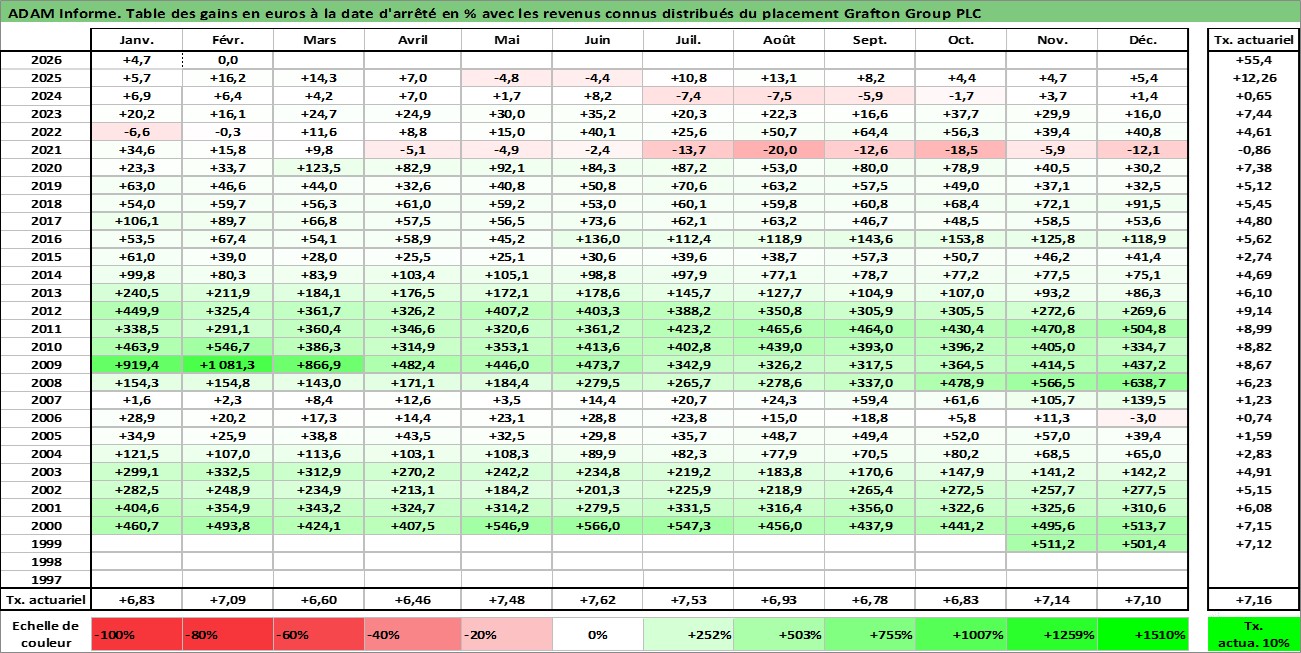Click the +546,7 cell for February 2010

pos(228,347)
